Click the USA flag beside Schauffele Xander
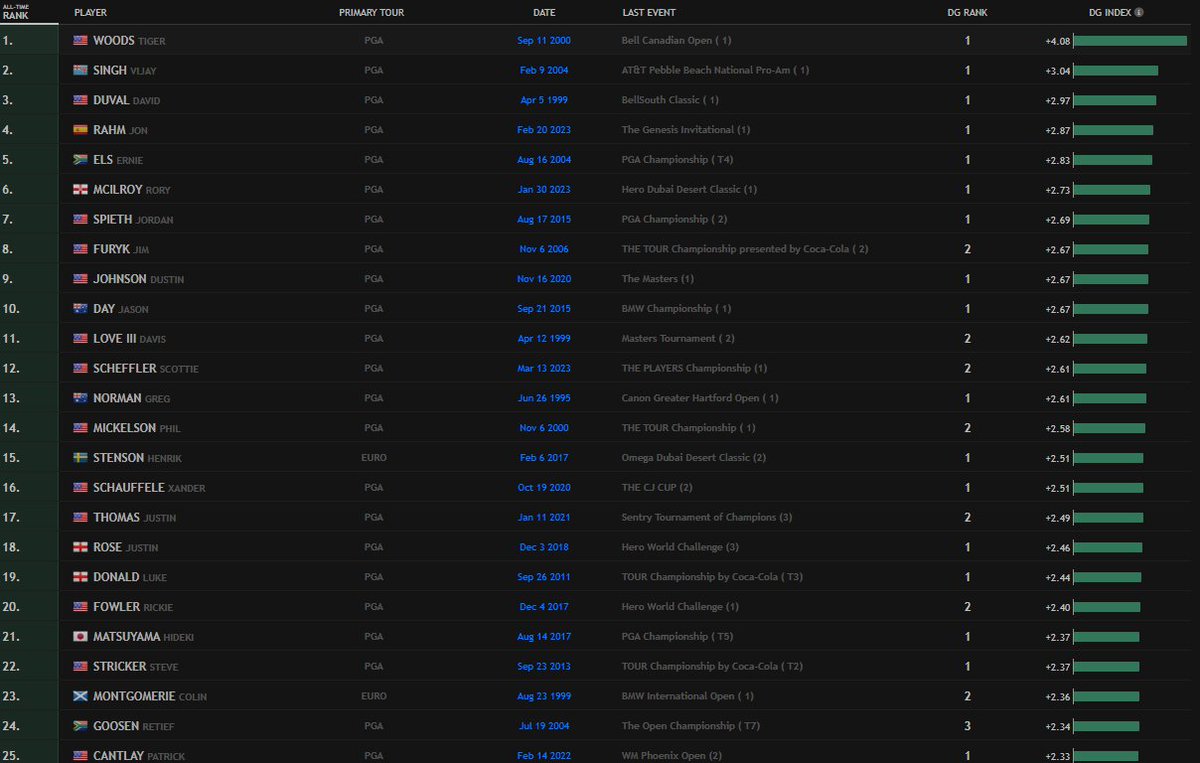This screenshot has width=1200, height=763. click(x=80, y=487)
